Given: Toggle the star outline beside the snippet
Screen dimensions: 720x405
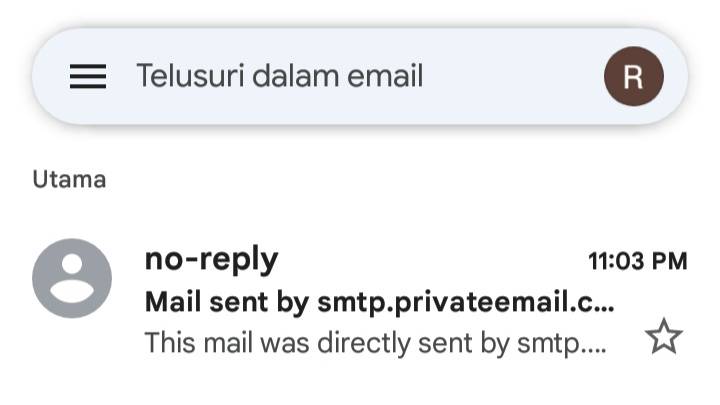Looking at the screenshot, I should 663,339.
